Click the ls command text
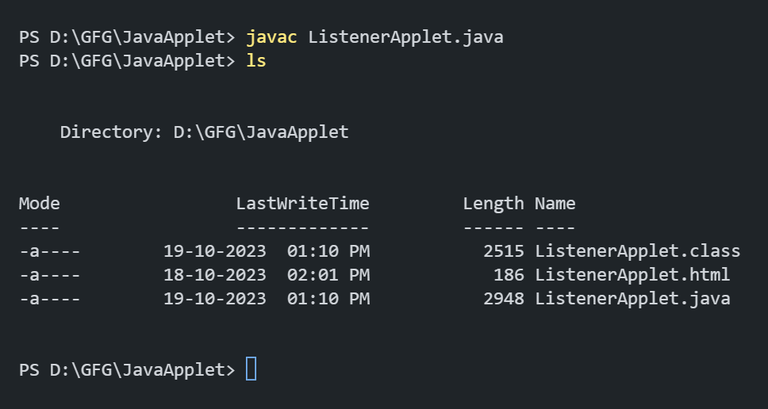The height and width of the screenshot is (409, 768). point(256,61)
